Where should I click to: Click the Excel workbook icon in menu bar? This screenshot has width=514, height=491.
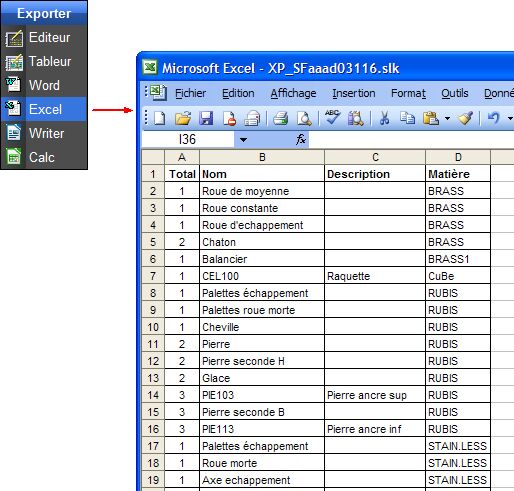[x=158, y=93]
